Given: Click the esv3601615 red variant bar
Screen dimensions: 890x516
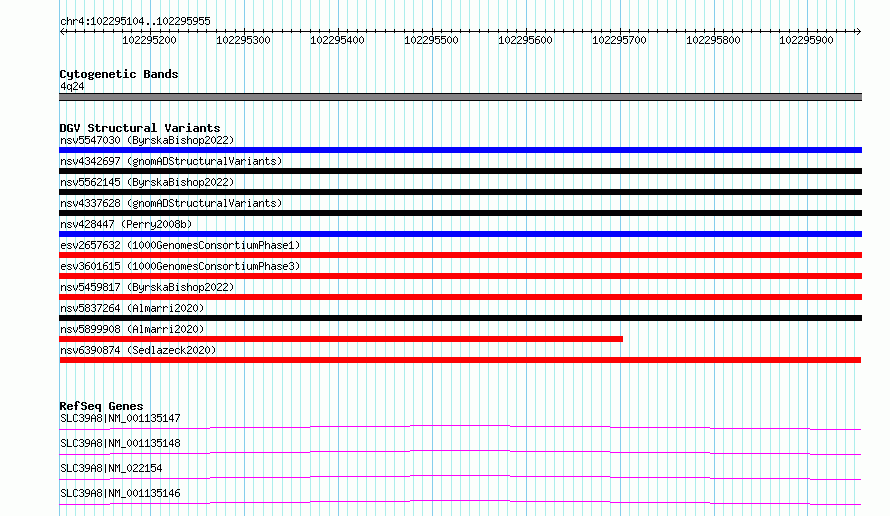Looking at the screenshot, I should tap(460, 276).
